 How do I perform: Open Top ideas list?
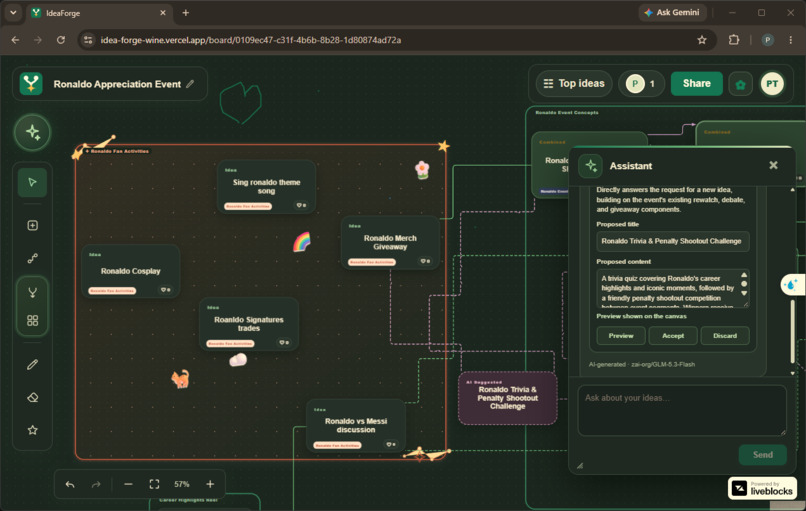tap(574, 83)
